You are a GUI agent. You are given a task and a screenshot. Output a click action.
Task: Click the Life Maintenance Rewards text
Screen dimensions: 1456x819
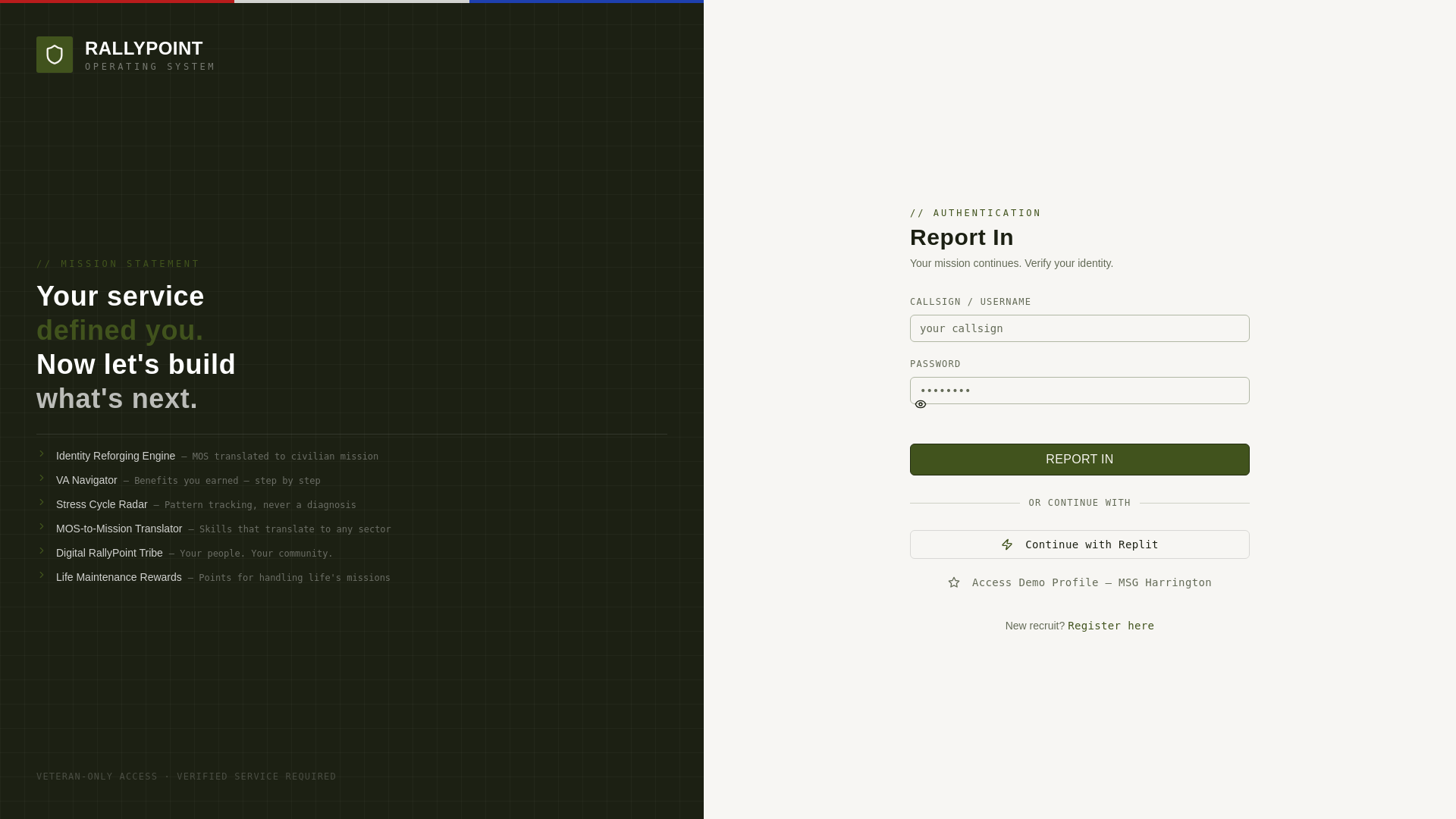tap(119, 577)
